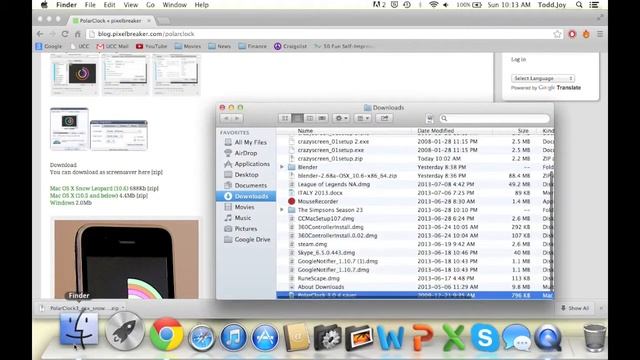This screenshot has height=360, width=640.
Task: Switch Finder window to column view
Action: 310,118
